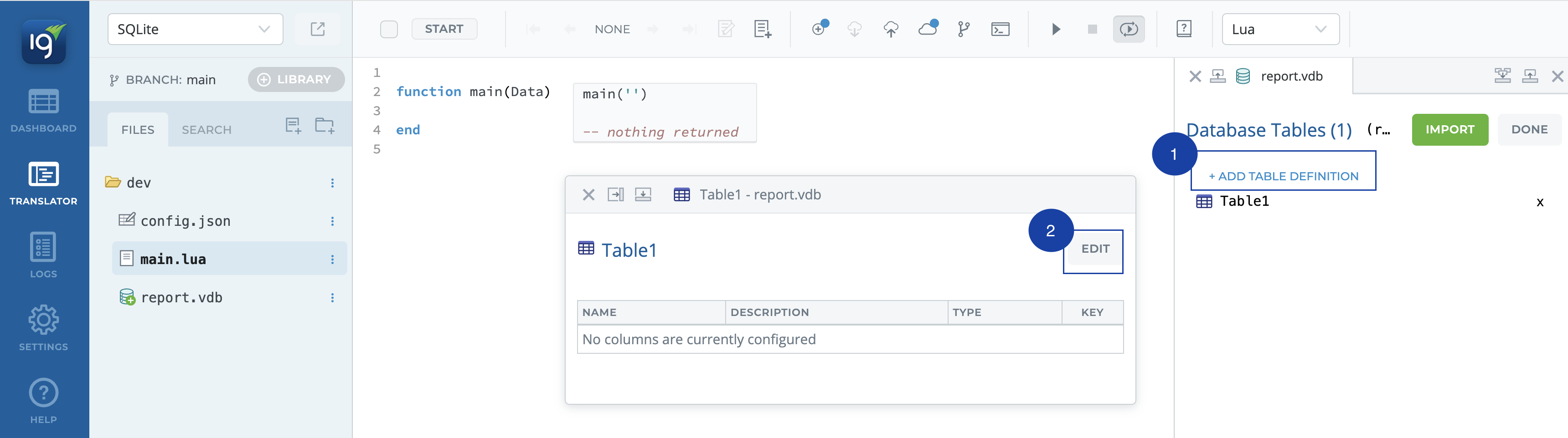The image size is (1568, 438).
Task: Switch to the SEARCH tab
Action: tap(206, 130)
